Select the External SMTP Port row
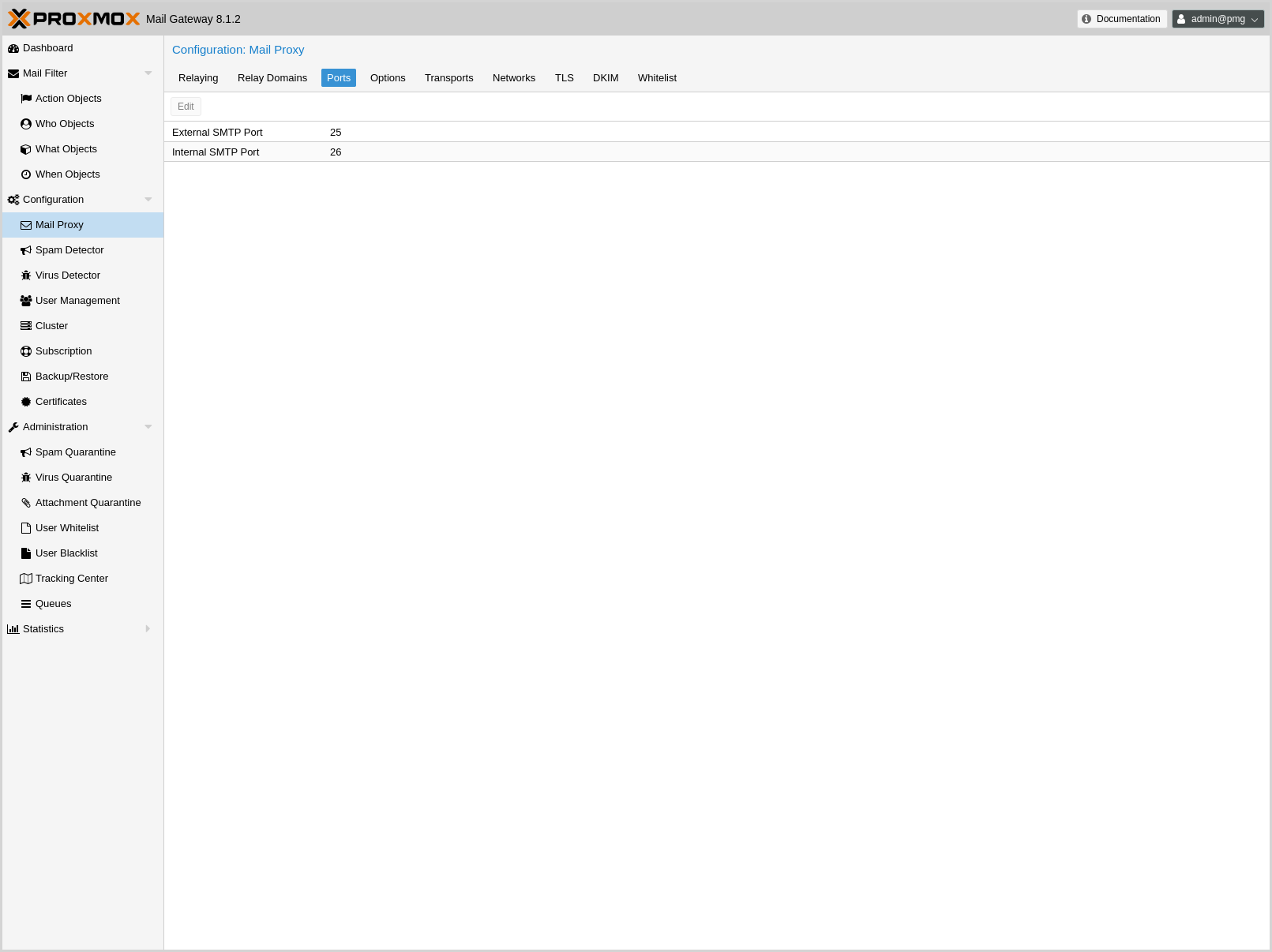This screenshot has height=952, width=1272. click(474, 133)
